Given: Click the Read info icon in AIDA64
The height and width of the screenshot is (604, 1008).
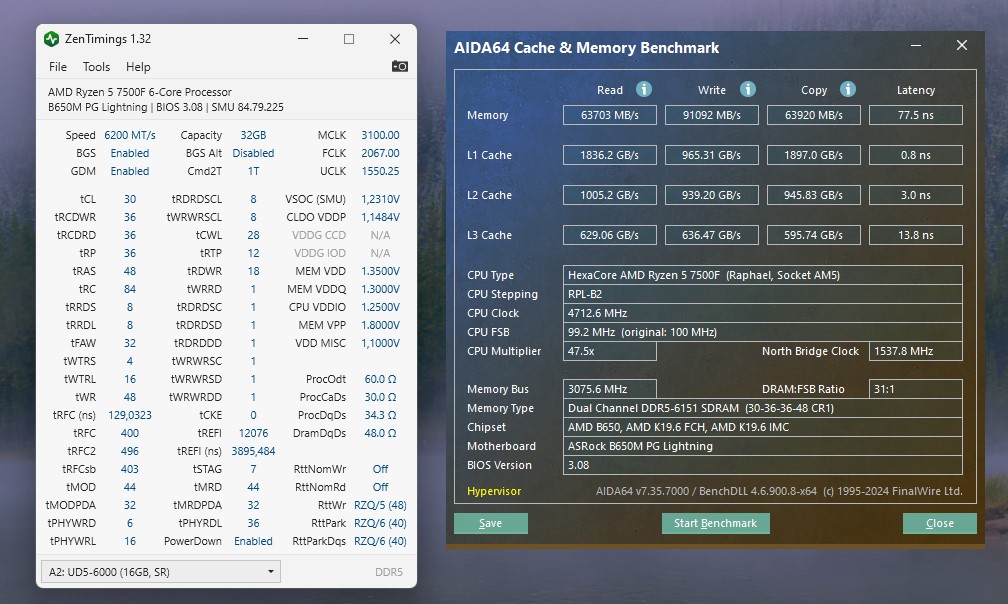Looking at the screenshot, I should pyautogui.click(x=644, y=89).
